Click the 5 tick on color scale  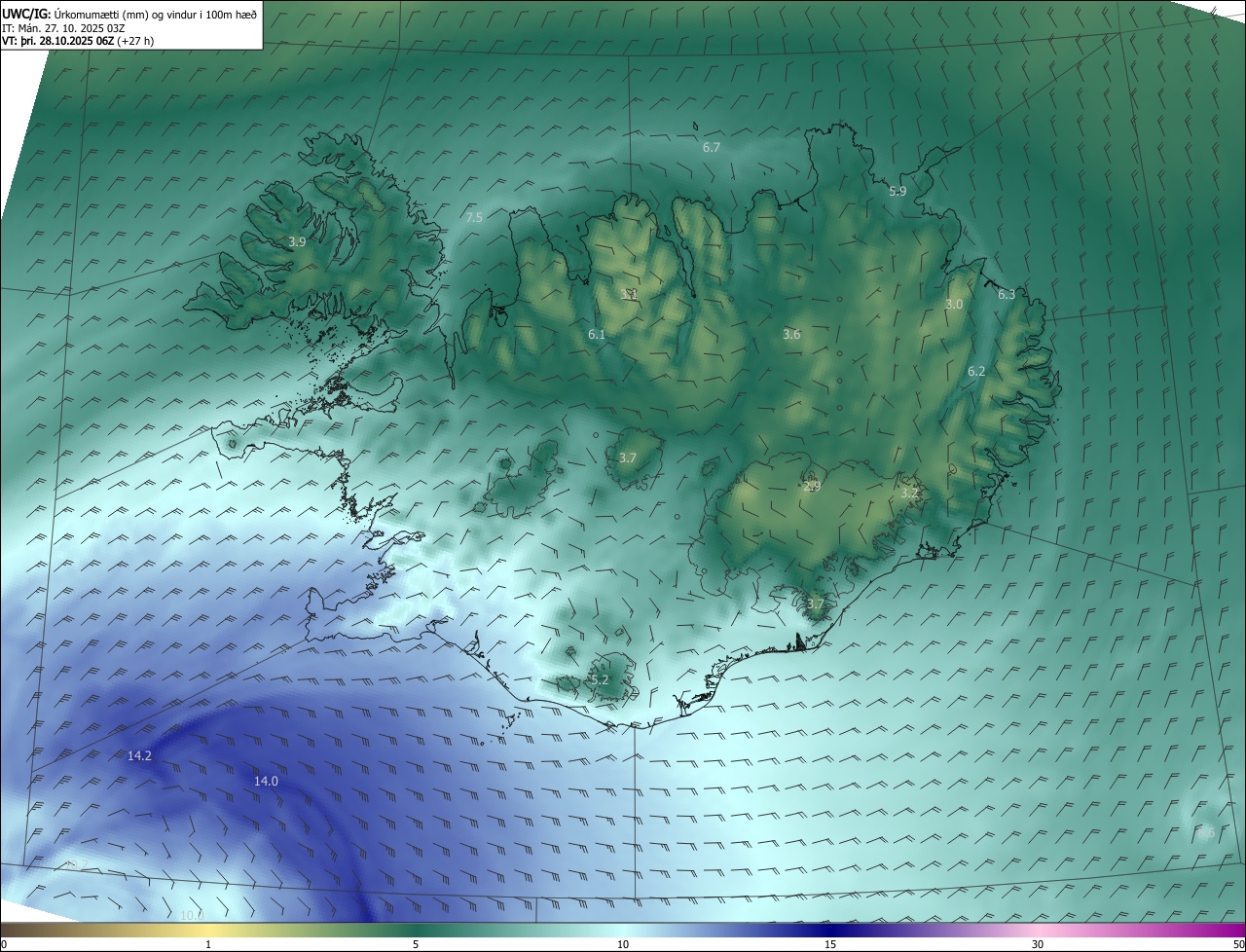point(416,943)
